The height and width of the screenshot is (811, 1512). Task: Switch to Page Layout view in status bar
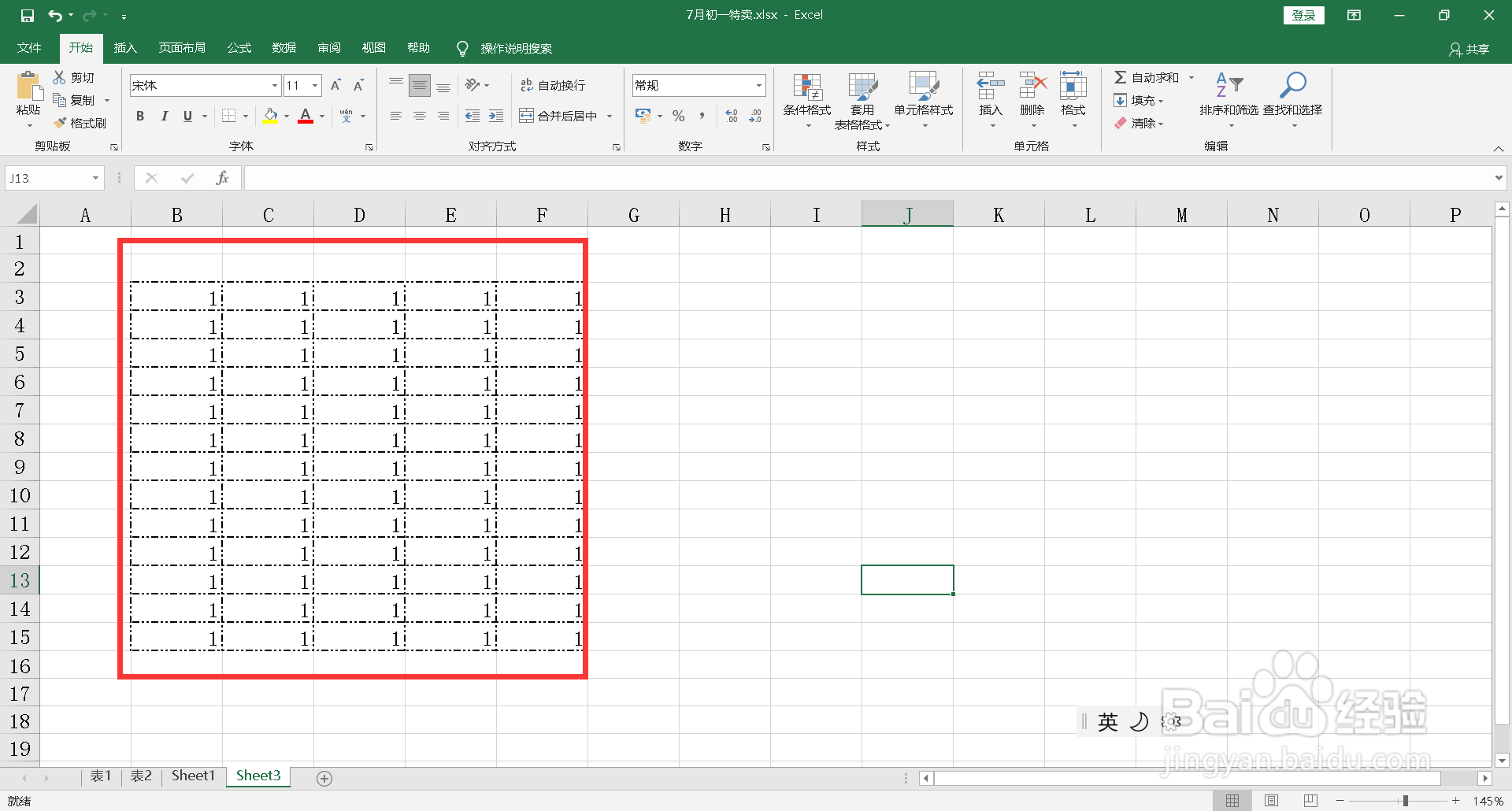pyautogui.click(x=1271, y=801)
